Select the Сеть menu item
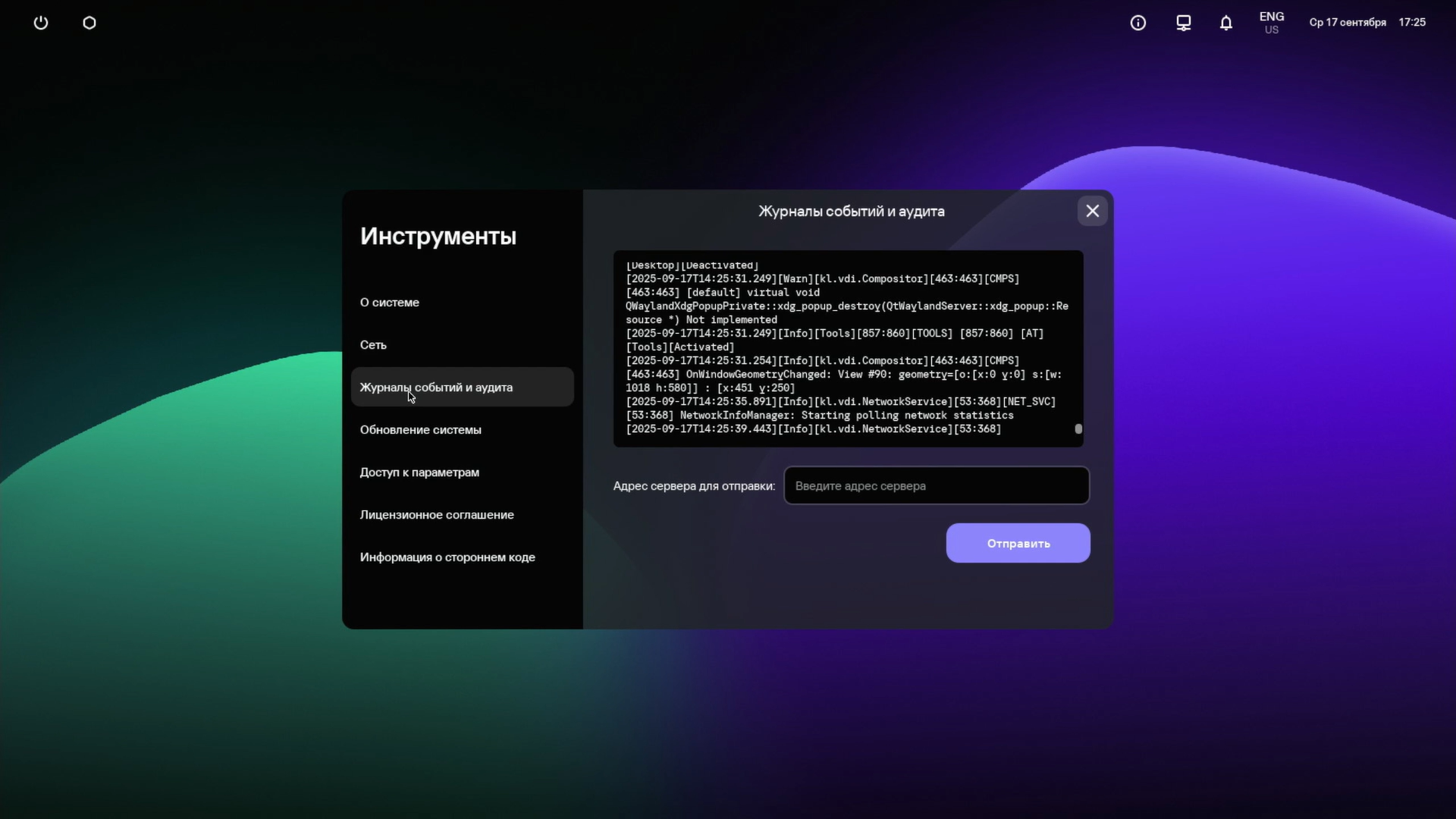The height and width of the screenshot is (819, 1456). tap(373, 345)
